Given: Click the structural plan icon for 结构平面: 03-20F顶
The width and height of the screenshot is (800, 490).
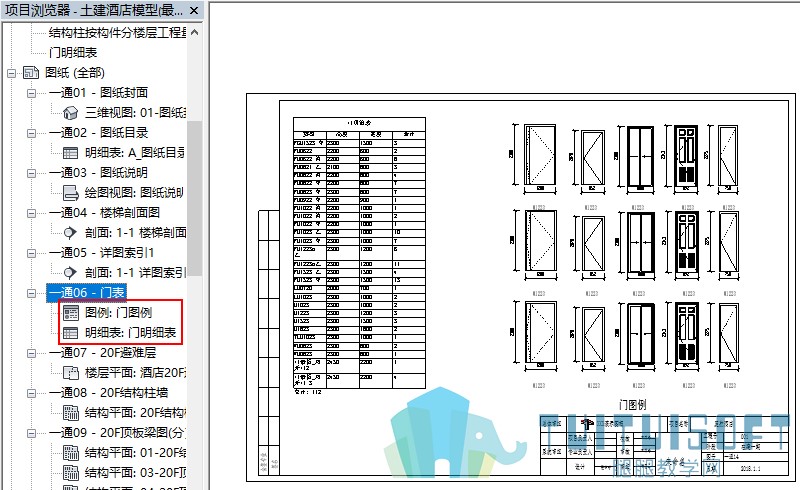Looking at the screenshot, I should coord(70,473).
